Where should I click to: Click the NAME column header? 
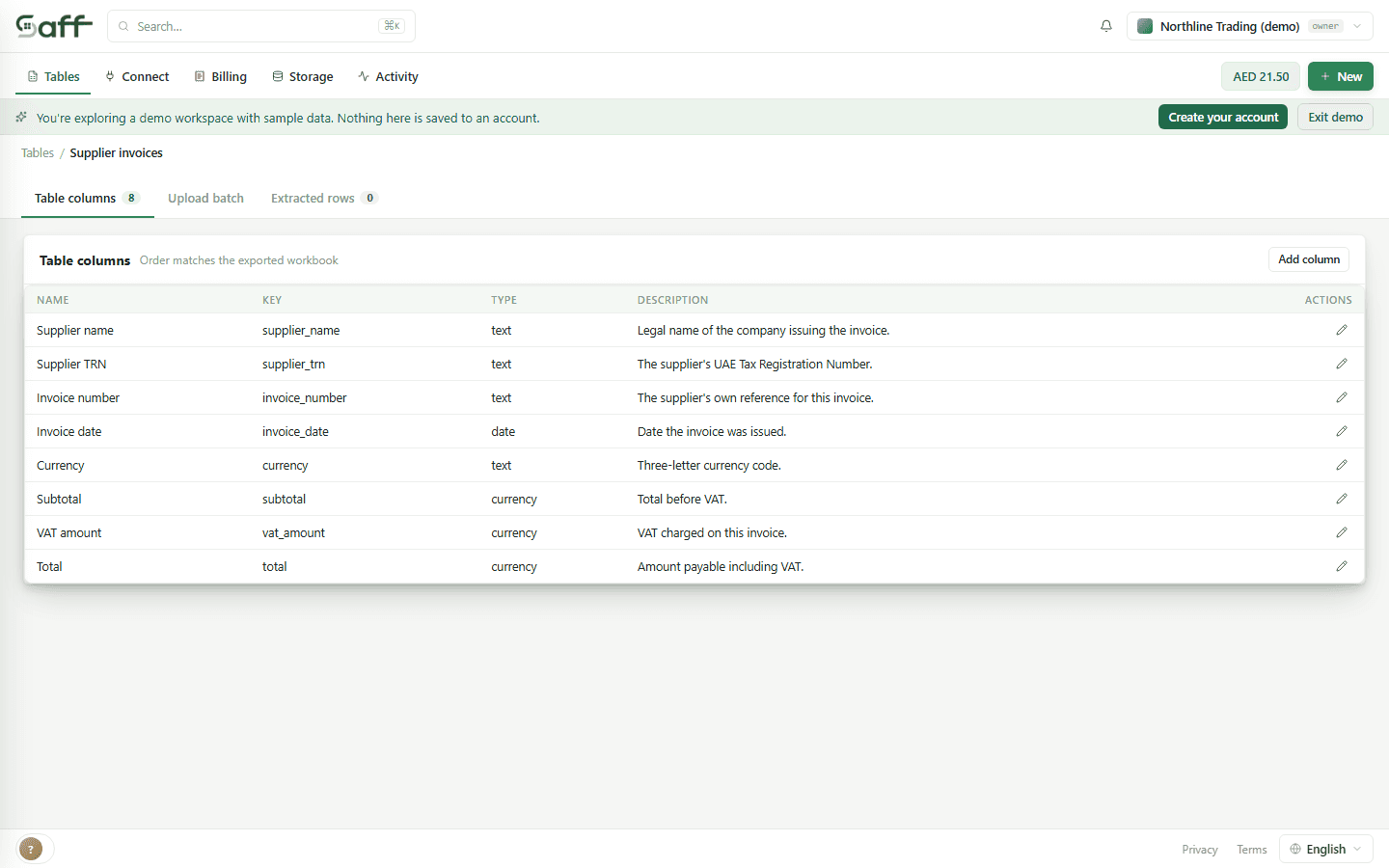53,300
